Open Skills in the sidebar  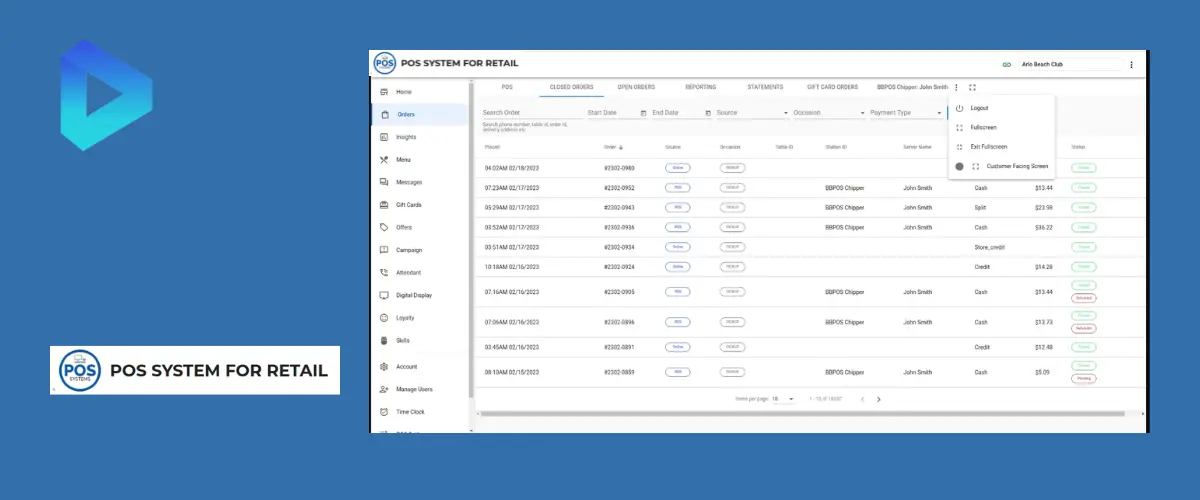418,340
